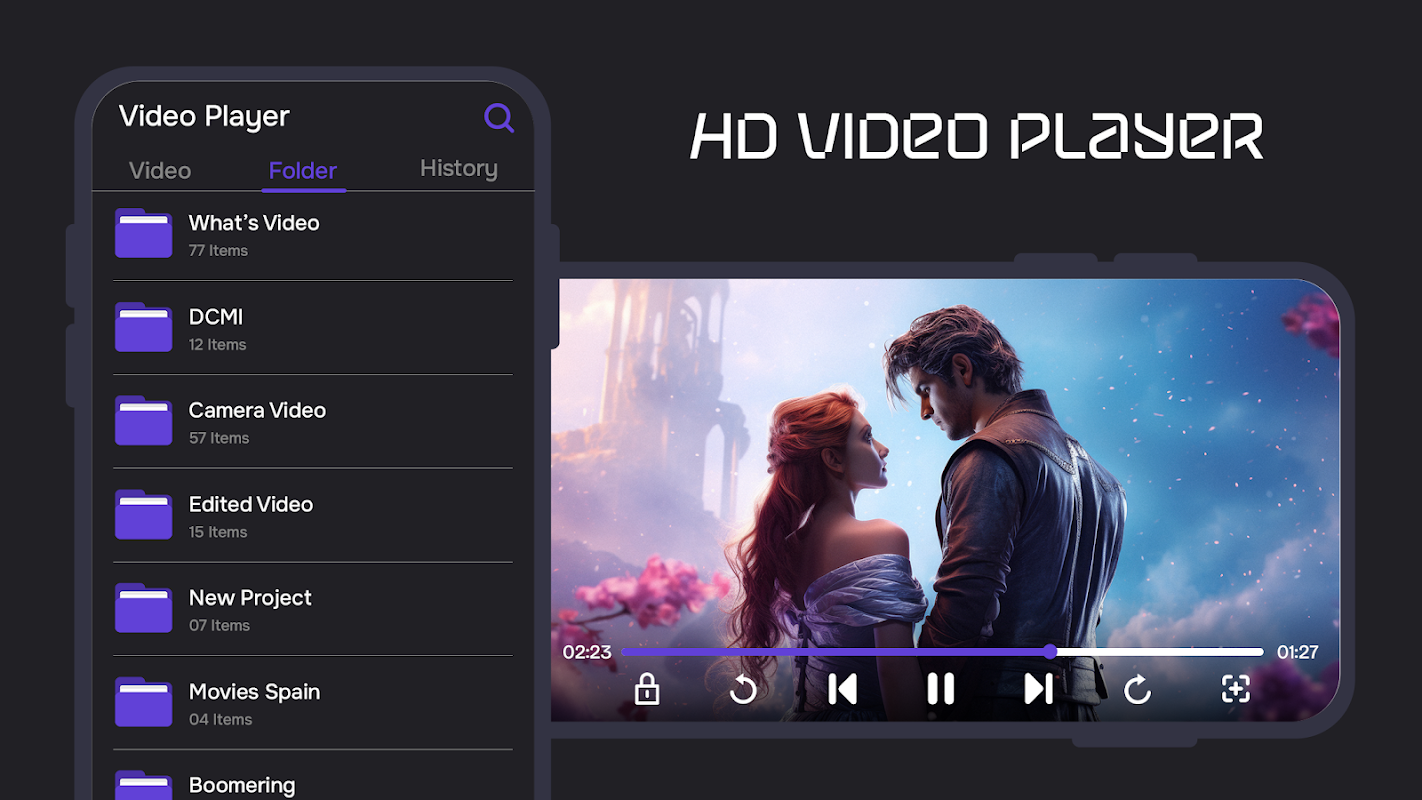Open search in Video Player

(x=499, y=118)
